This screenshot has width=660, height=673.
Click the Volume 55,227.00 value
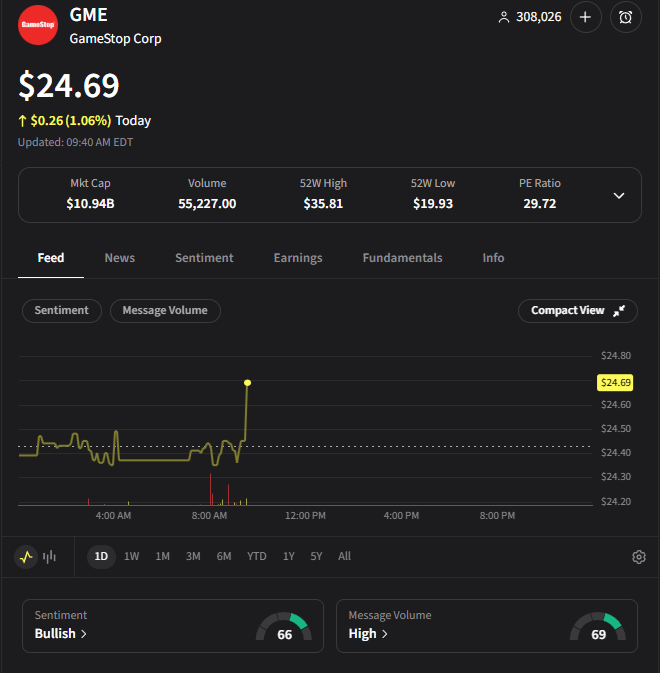click(x=207, y=203)
